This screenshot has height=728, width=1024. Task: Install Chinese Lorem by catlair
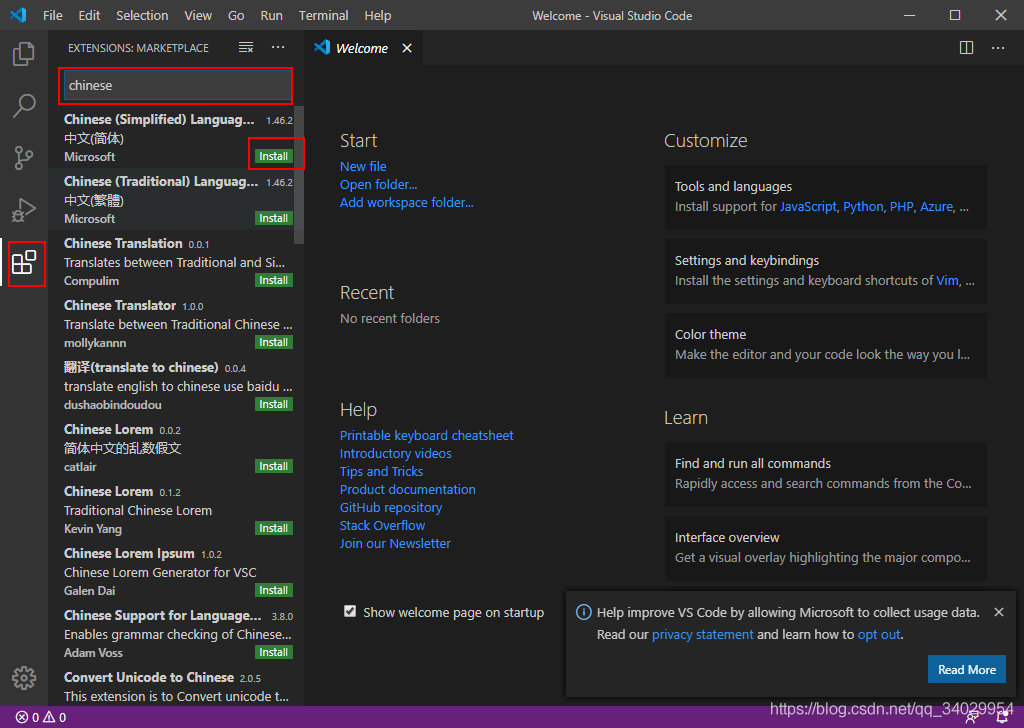[274, 466]
